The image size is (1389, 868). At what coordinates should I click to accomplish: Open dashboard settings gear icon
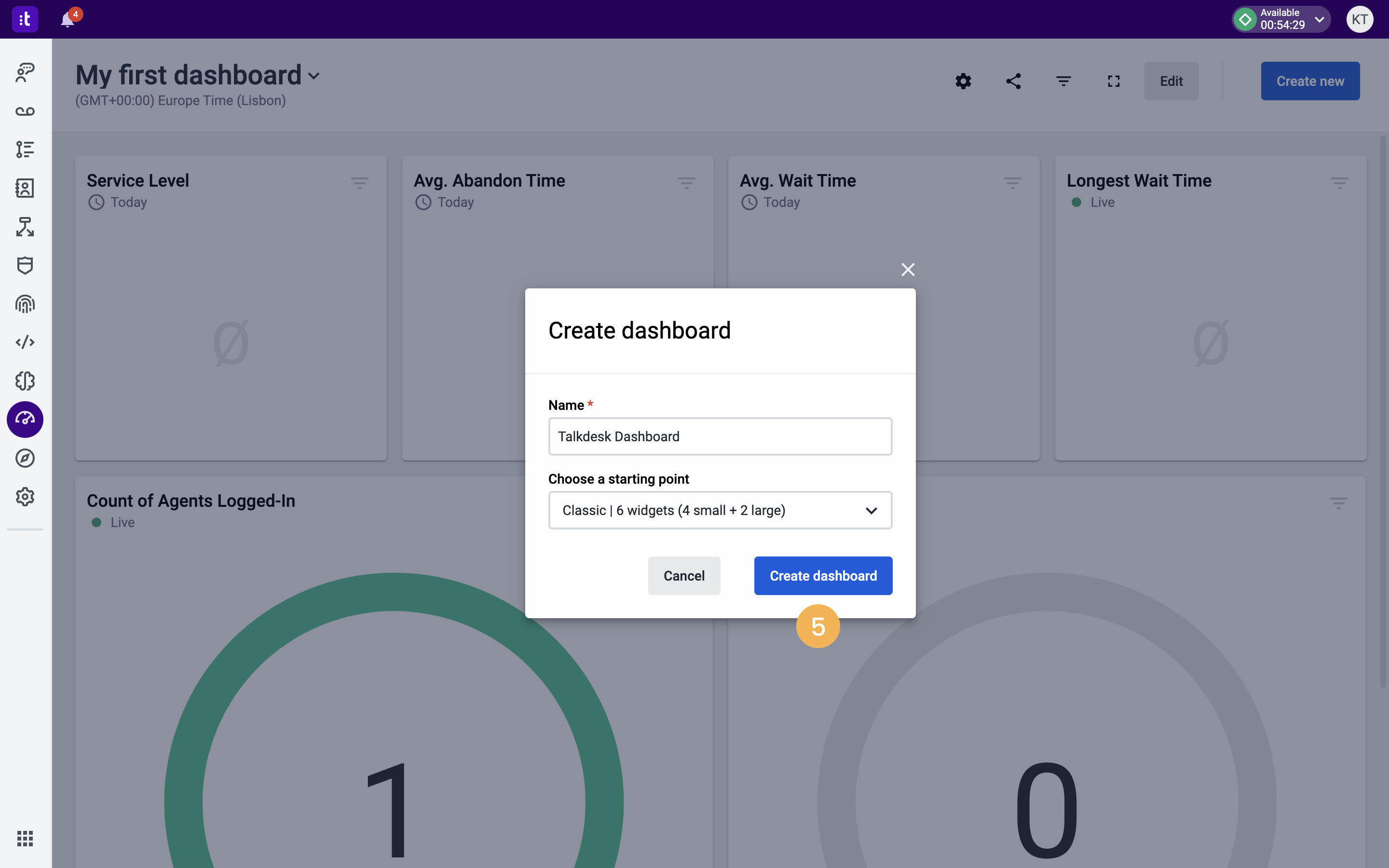click(x=963, y=81)
